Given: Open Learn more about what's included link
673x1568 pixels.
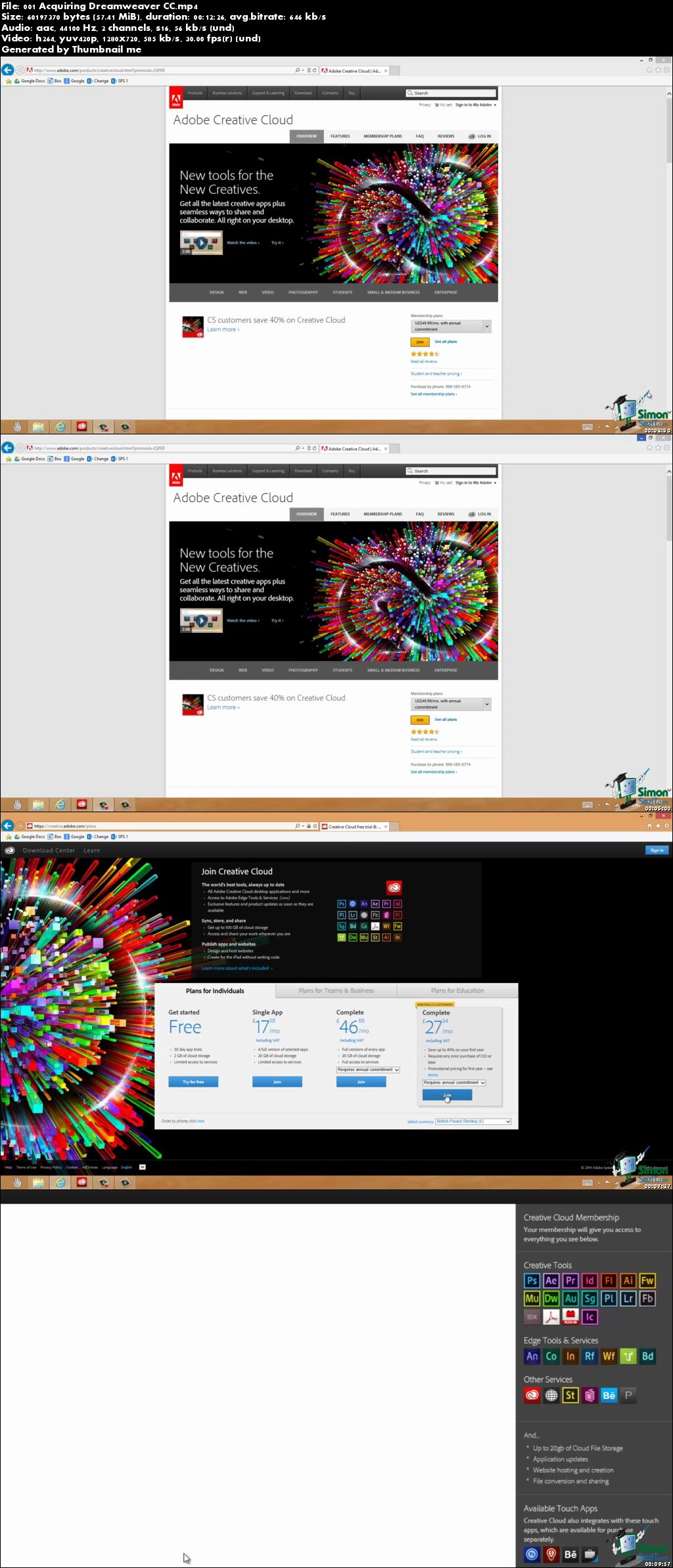Looking at the screenshot, I should tap(237, 968).
